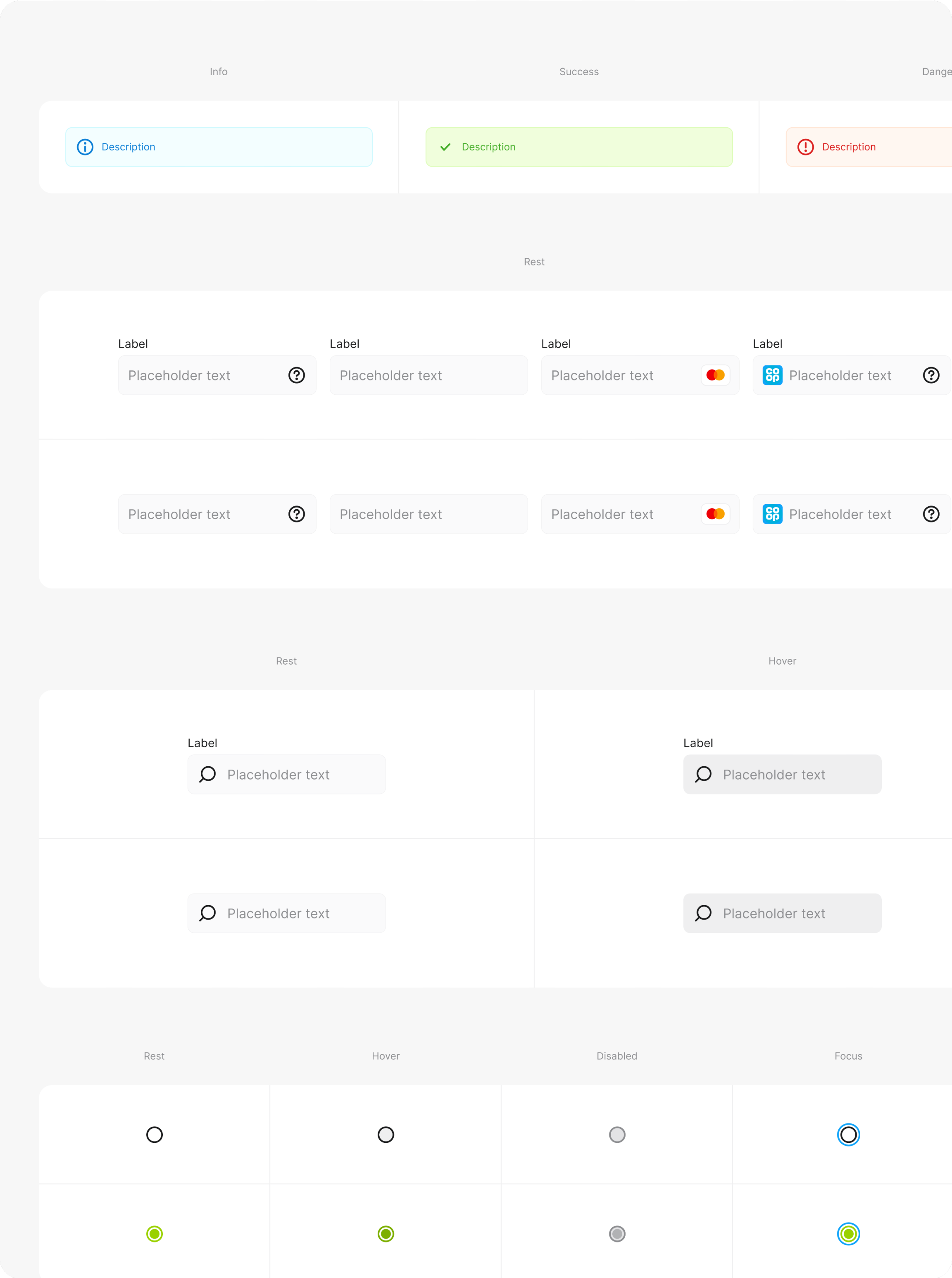Select the unselected Hover radio button
952x1278 pixels.
[x=386, y=1135]
